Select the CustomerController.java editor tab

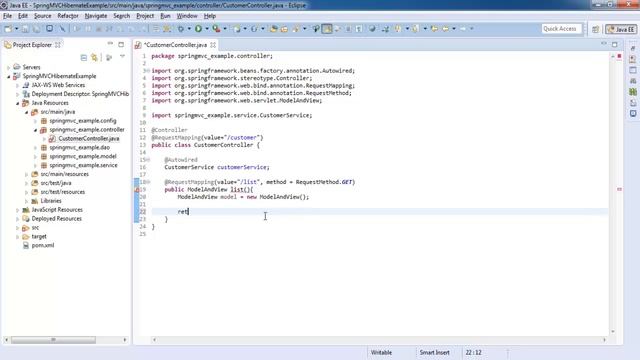(x=176, y=45)
